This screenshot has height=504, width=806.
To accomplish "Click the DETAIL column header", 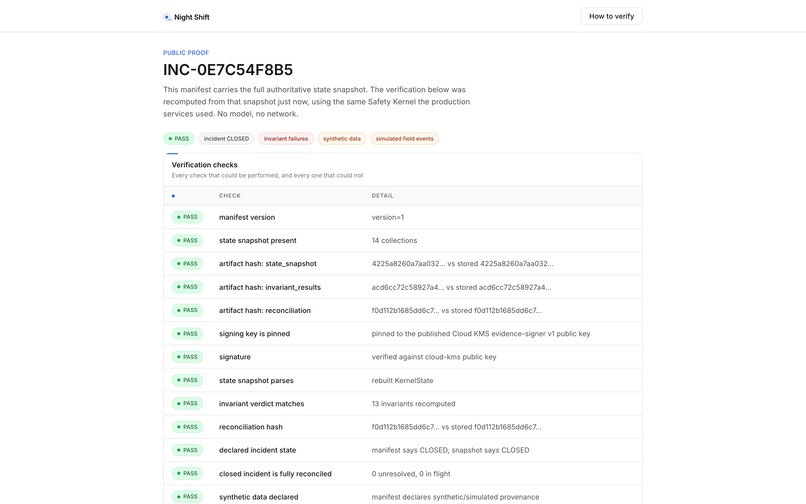I will pyautogui.click(x=382, y=195).
